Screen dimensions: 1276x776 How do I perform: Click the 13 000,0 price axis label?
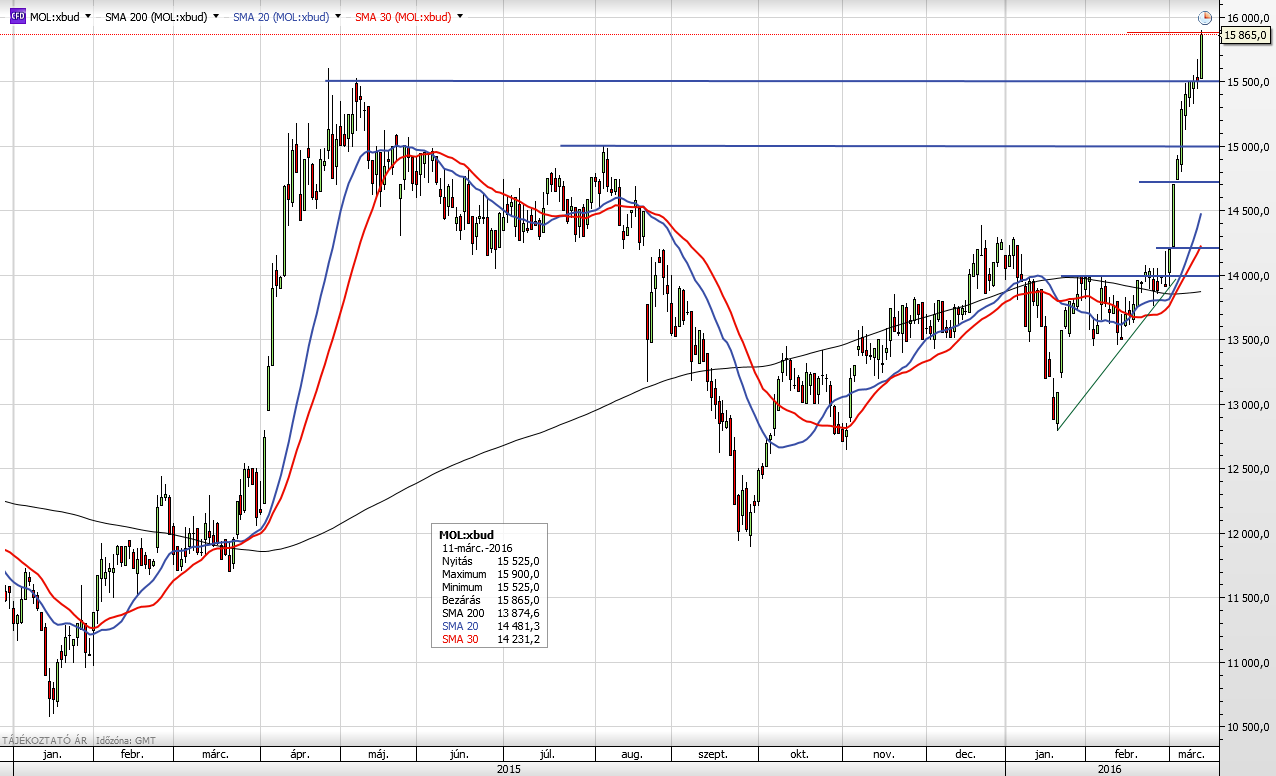tap(1247, 406)
